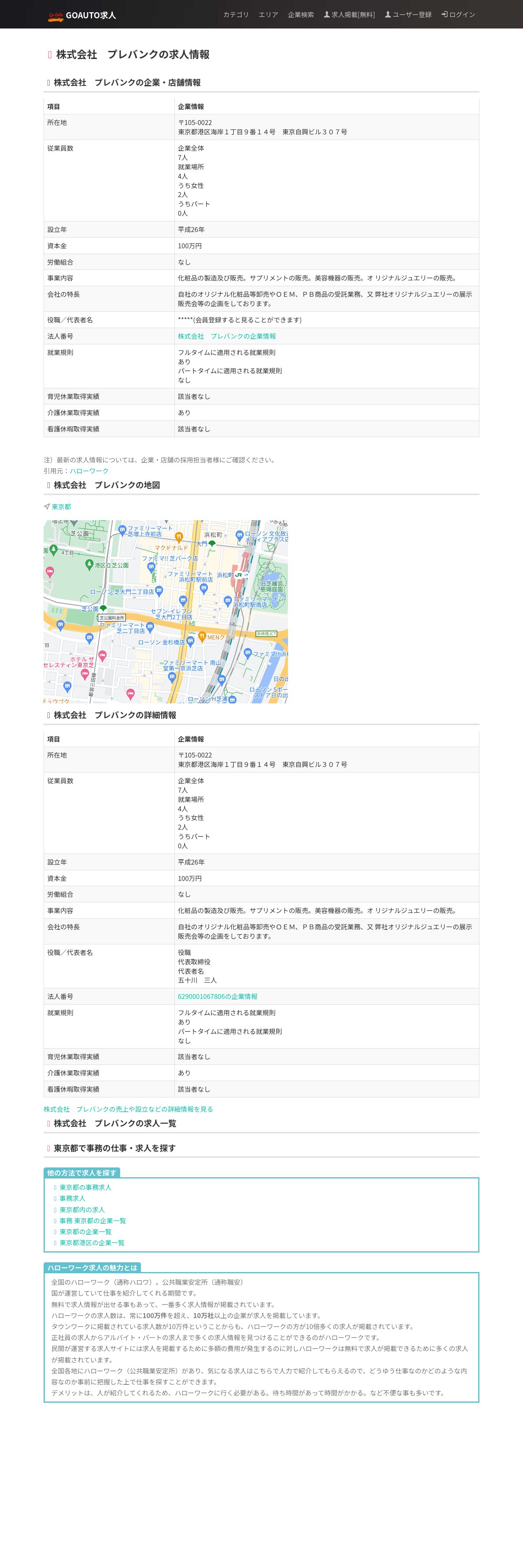Visit the 東京都の企業一覧 link

click(85, 1231)
